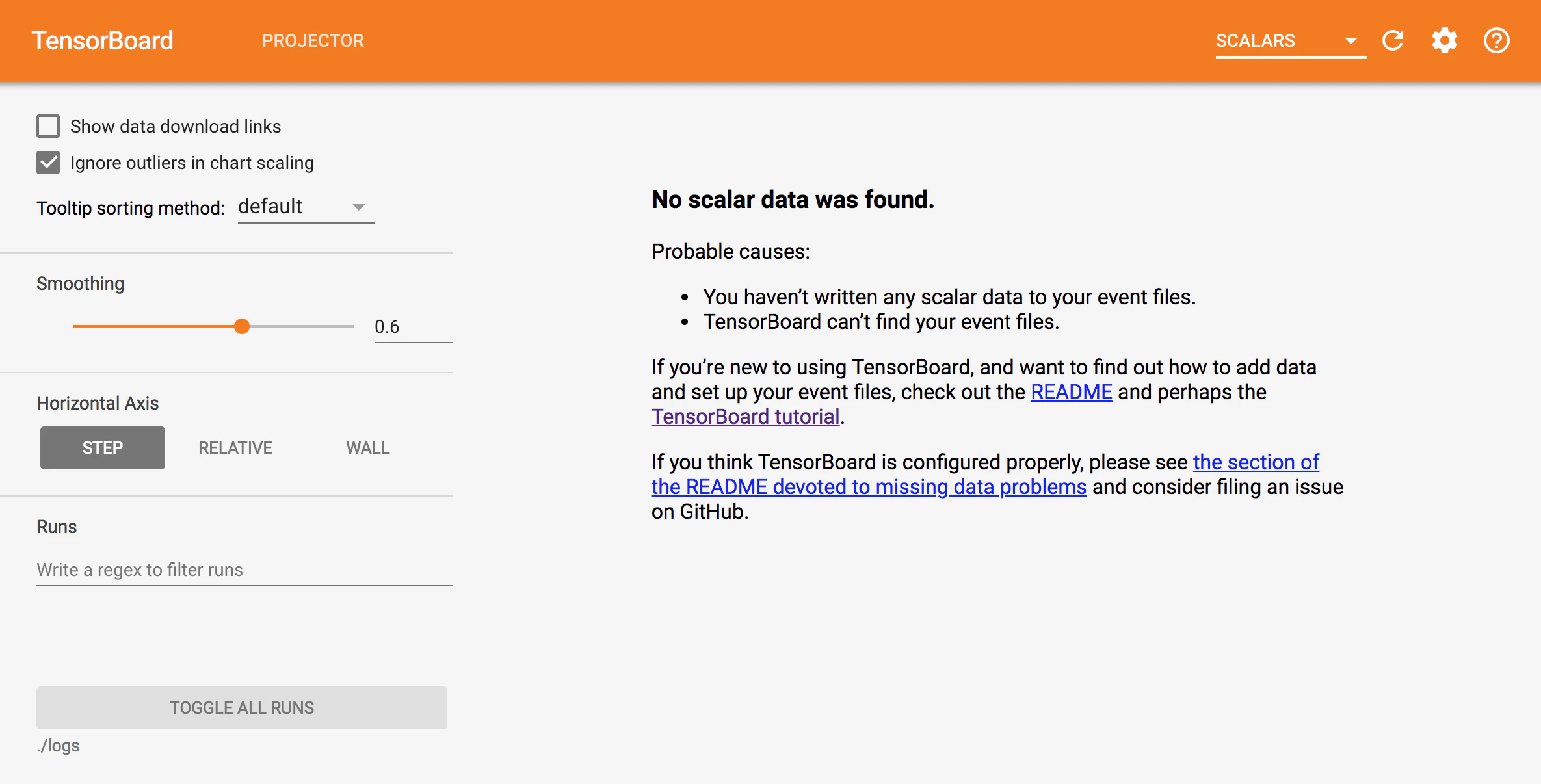
Task: Open the help question mark icon
Action: [1497, 40]
